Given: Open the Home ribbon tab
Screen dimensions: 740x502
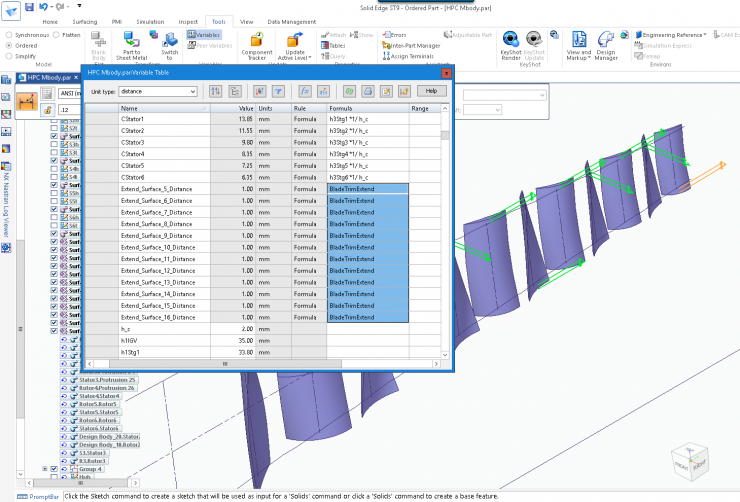Looking at the screenshot, I should pyautogui.click(x=50, y=22).
